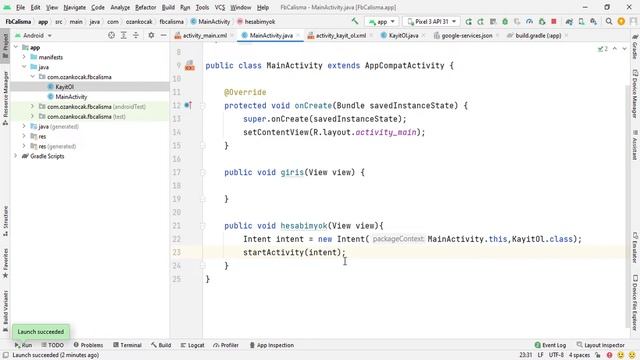The image size is (640, 360).
Task: Toggle the Build Variants side tab
Action: click(x=5, y=310)
